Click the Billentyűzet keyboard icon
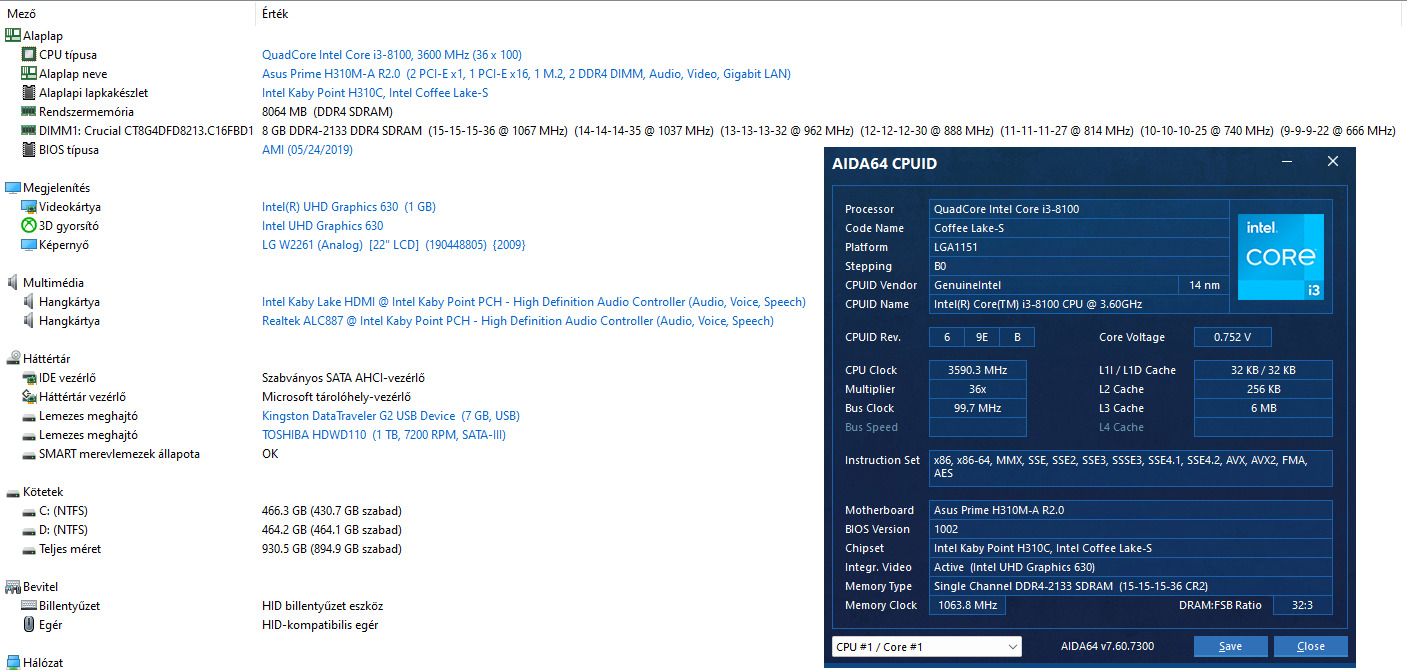This screenshot has width=1407, height=671. pos(29,606)
